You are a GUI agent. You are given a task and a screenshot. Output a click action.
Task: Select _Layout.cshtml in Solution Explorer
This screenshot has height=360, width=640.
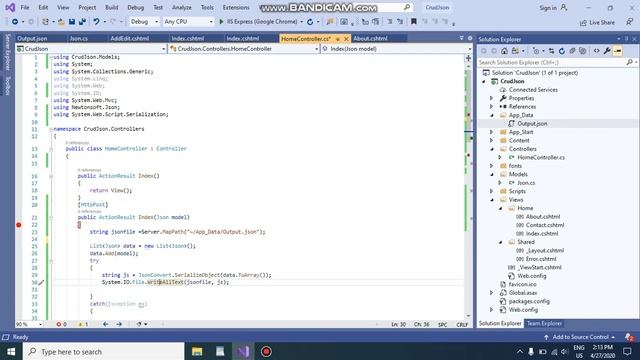coord(544,251)
